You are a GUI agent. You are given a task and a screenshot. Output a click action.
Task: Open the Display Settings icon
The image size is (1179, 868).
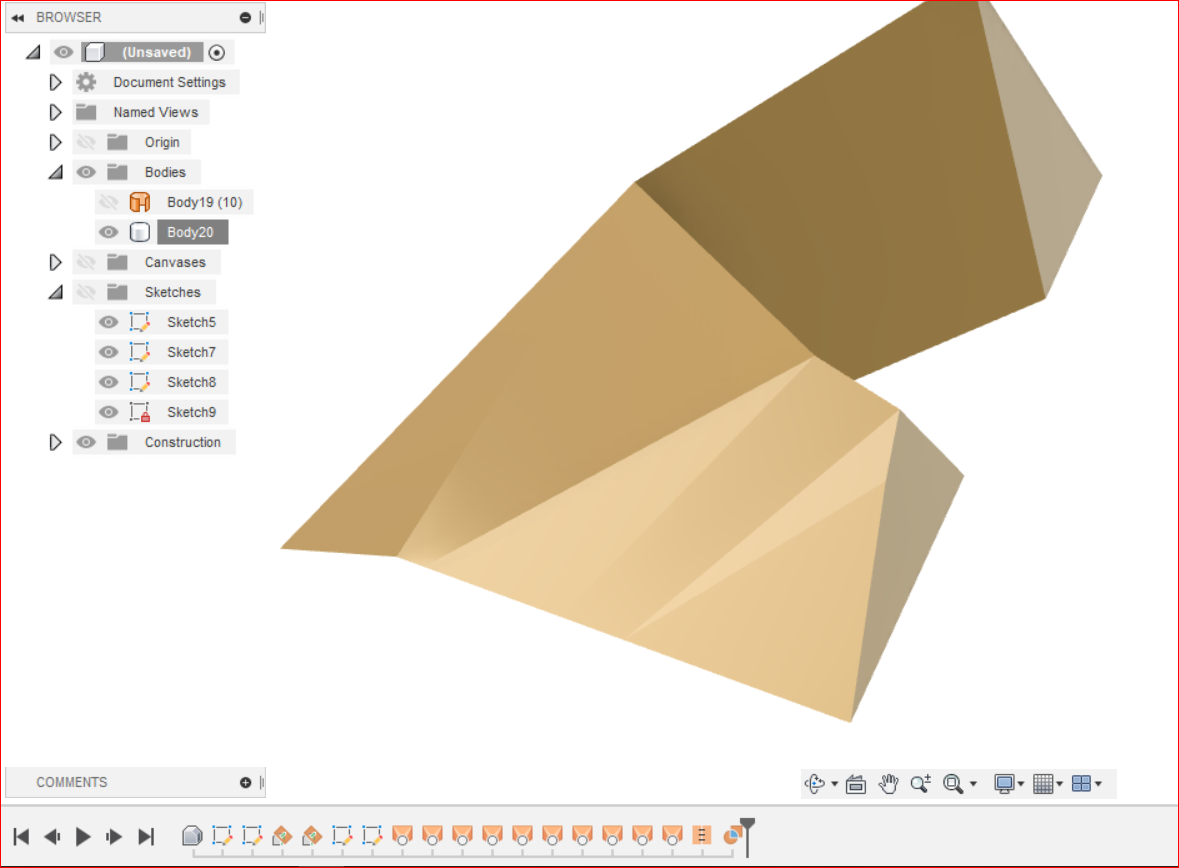tap(1007, 783)
